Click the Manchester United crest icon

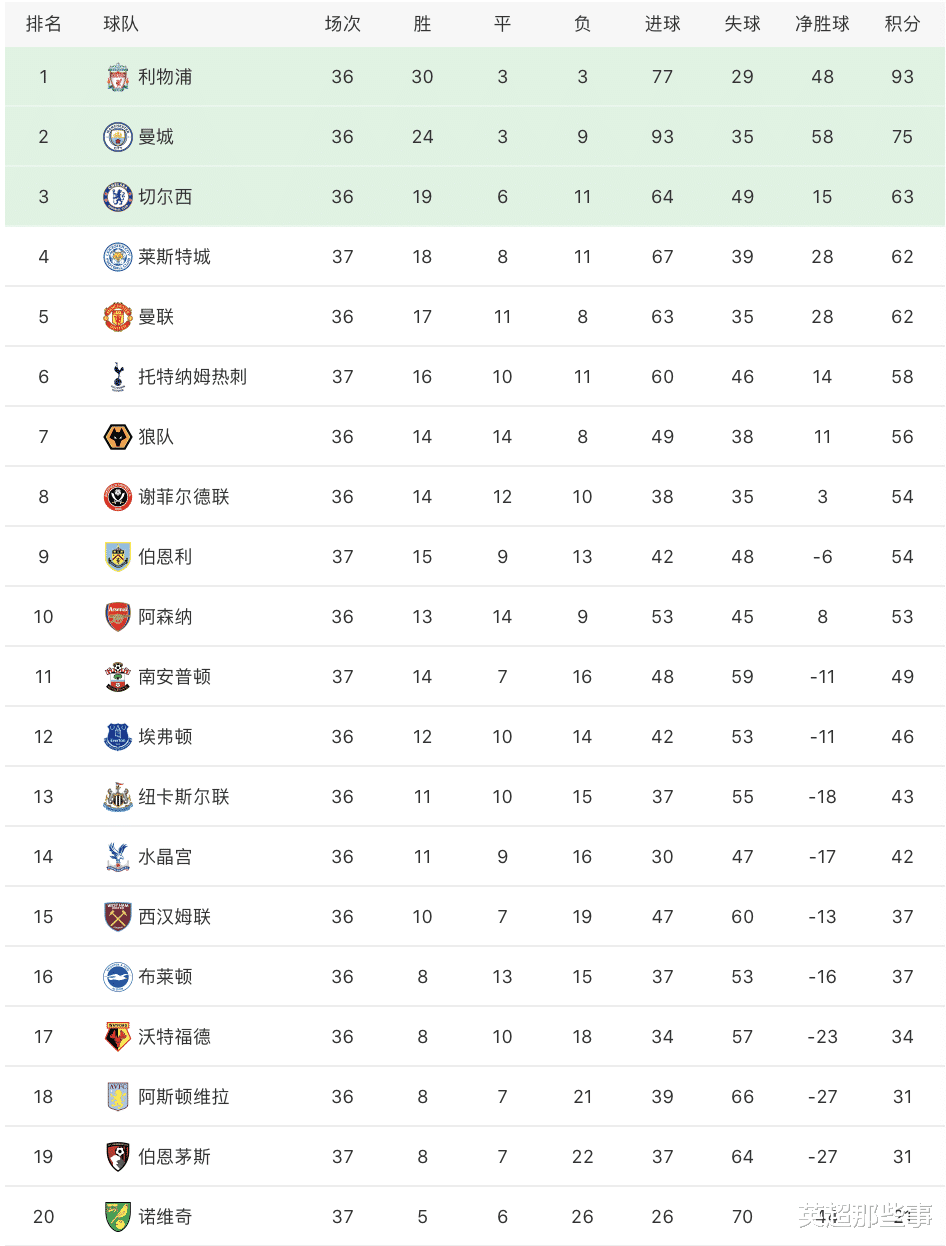click(x=118, y=317)
